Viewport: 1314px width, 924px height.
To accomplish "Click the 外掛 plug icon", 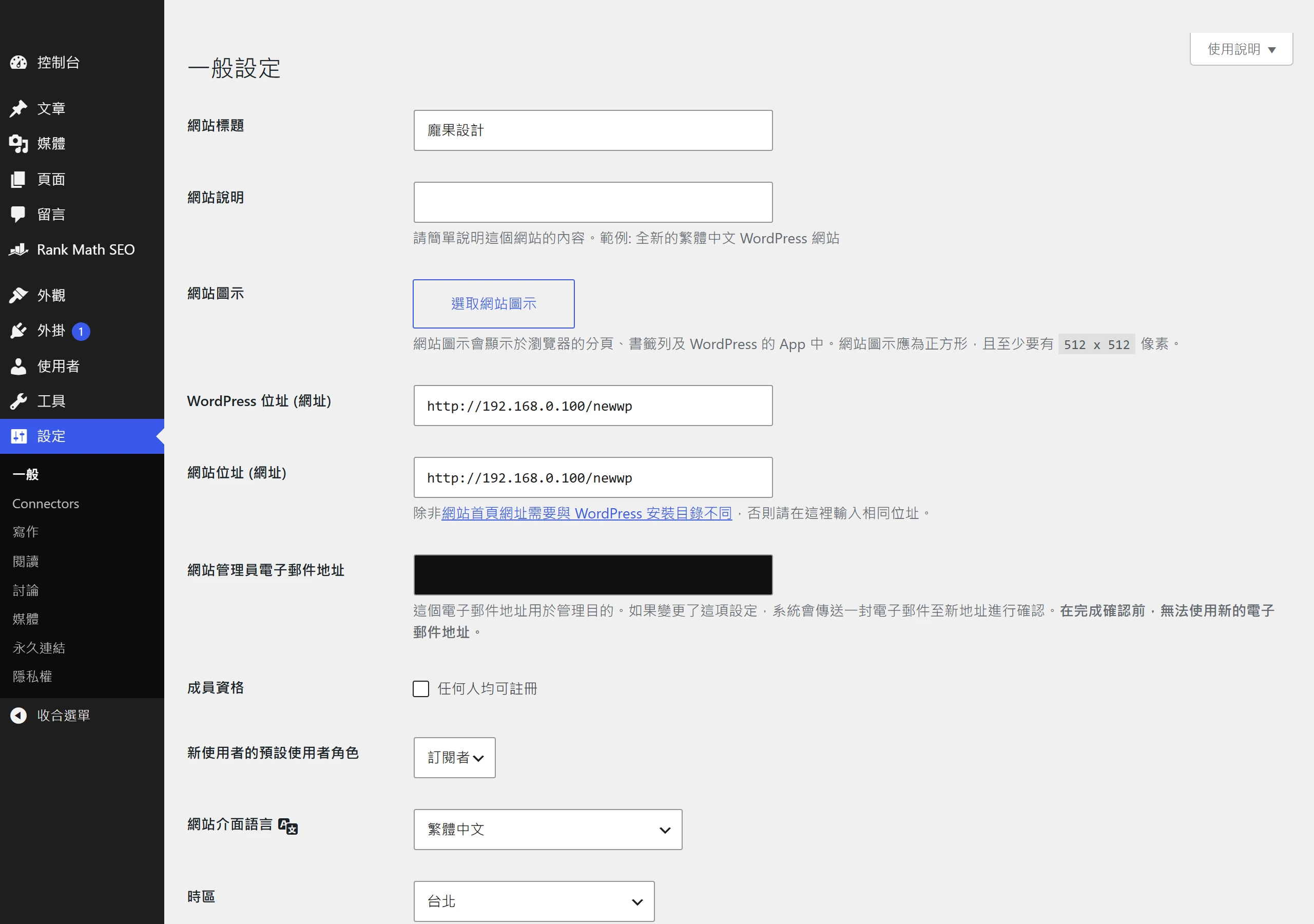I will point(18,331).
